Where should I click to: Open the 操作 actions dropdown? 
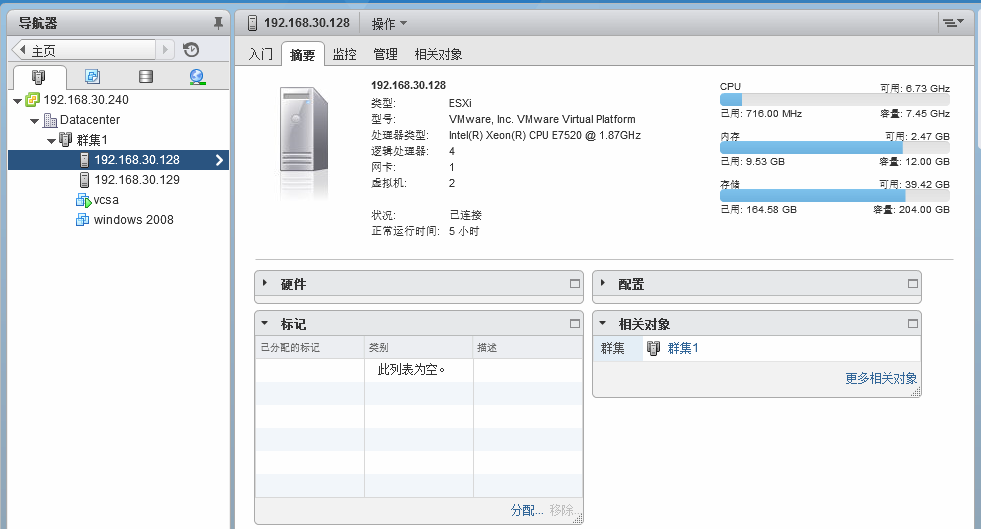tap(389, 24)
